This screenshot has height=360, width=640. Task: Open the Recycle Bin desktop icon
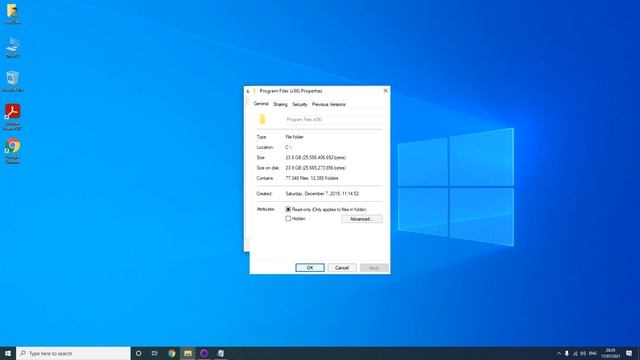click(13, 80)
